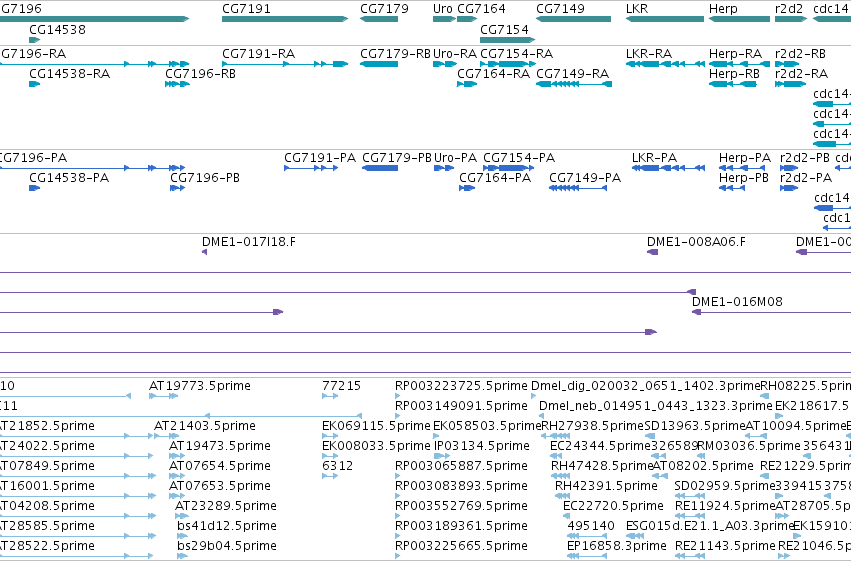The image size is (851, 561).
Task: Open the bs29b04.5prime EST label
Action: [x=227, y=546]
